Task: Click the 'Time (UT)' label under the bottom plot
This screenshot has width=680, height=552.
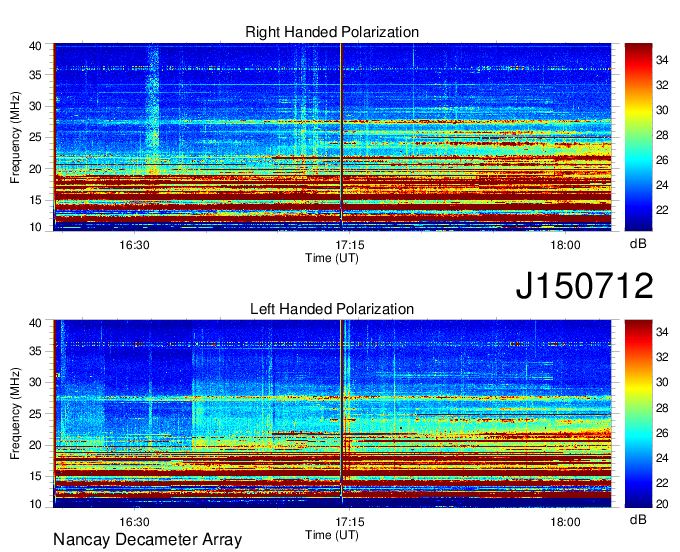Action: click(332, 535)
